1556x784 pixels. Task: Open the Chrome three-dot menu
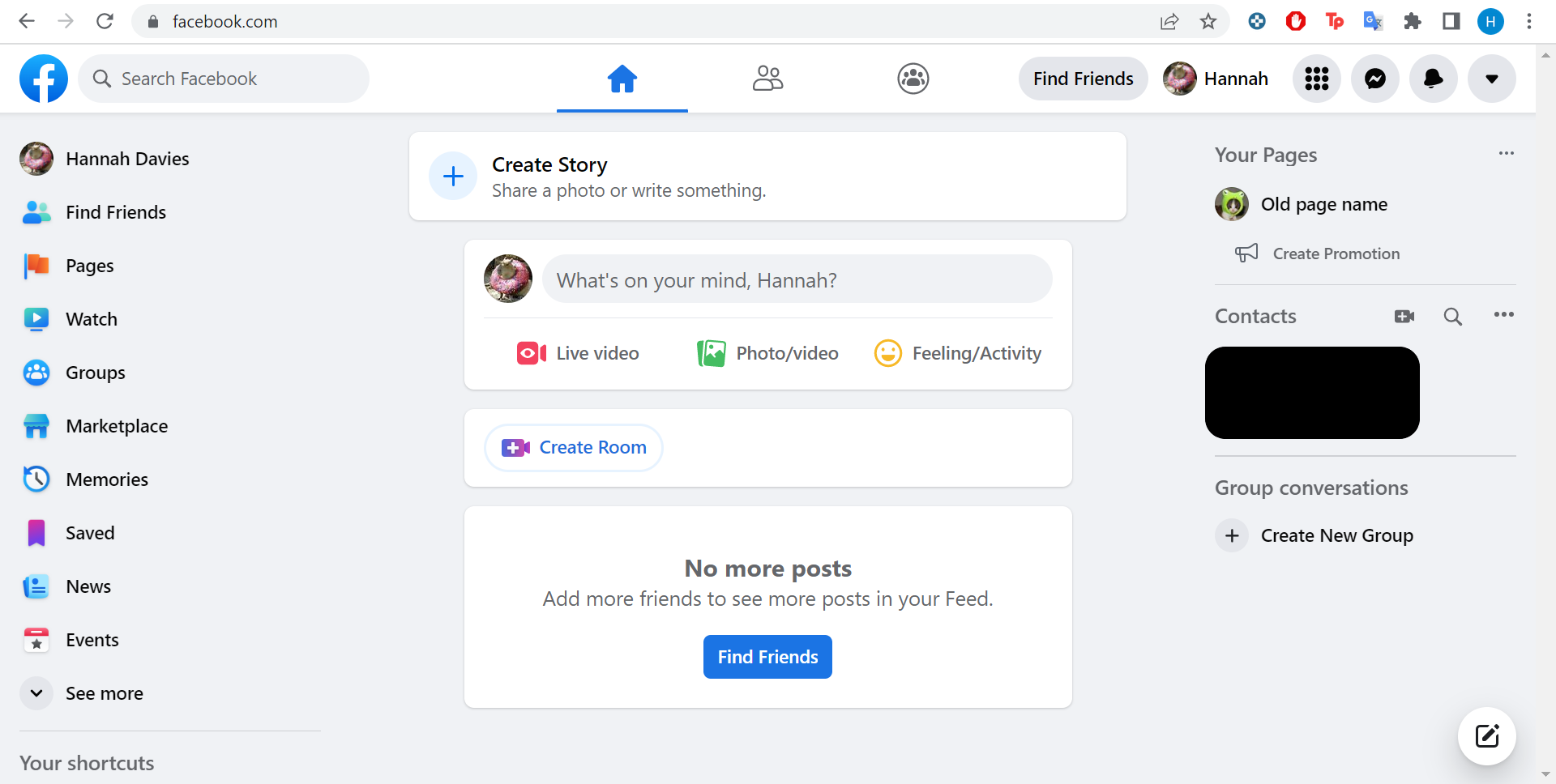pyautogui.click(x=1529, y=21)
